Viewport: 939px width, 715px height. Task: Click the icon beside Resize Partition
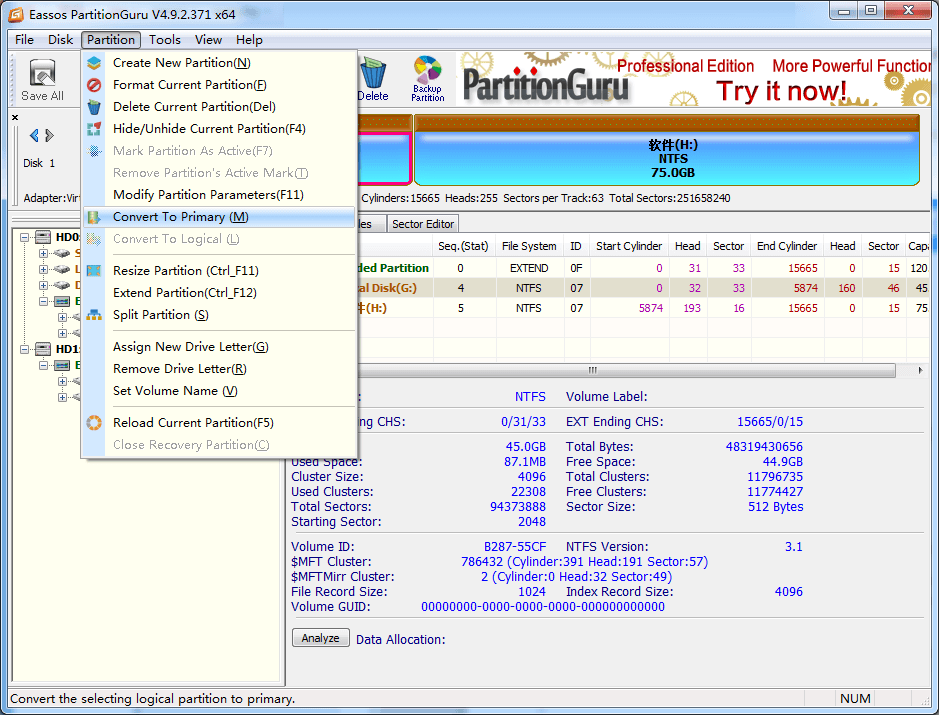tap(94, 271)
